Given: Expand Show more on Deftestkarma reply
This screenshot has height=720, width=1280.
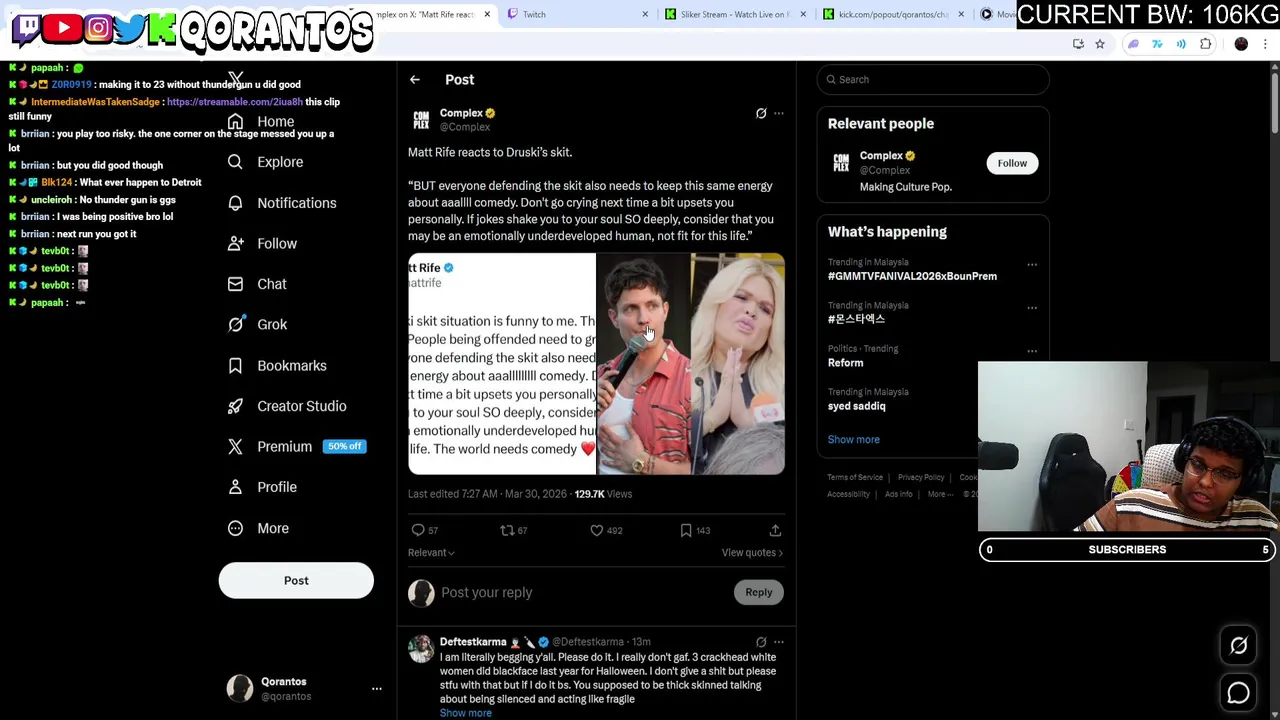Looking at the screenshot, I should click(x=466, y=713).
